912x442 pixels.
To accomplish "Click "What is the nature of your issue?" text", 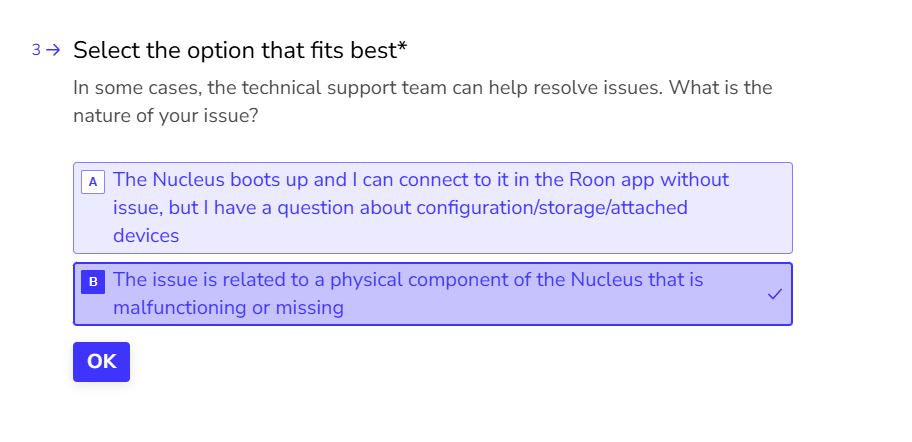I will coord(166,116).
